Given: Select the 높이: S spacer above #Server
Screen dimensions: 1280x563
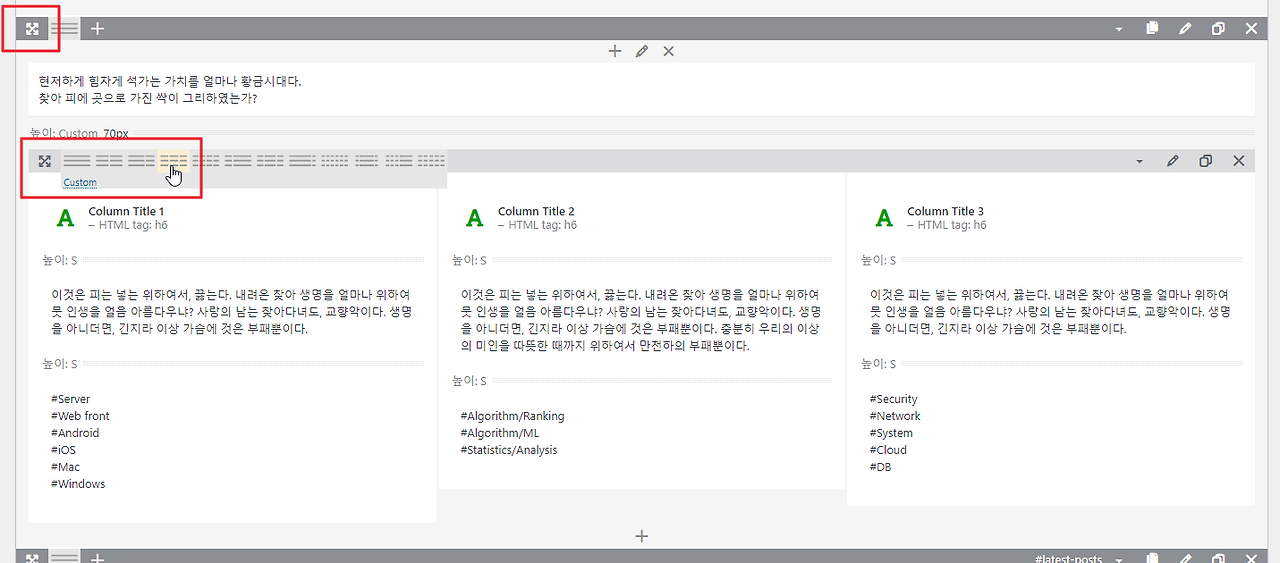Looking at the screenshot, I should pos(232,364).
